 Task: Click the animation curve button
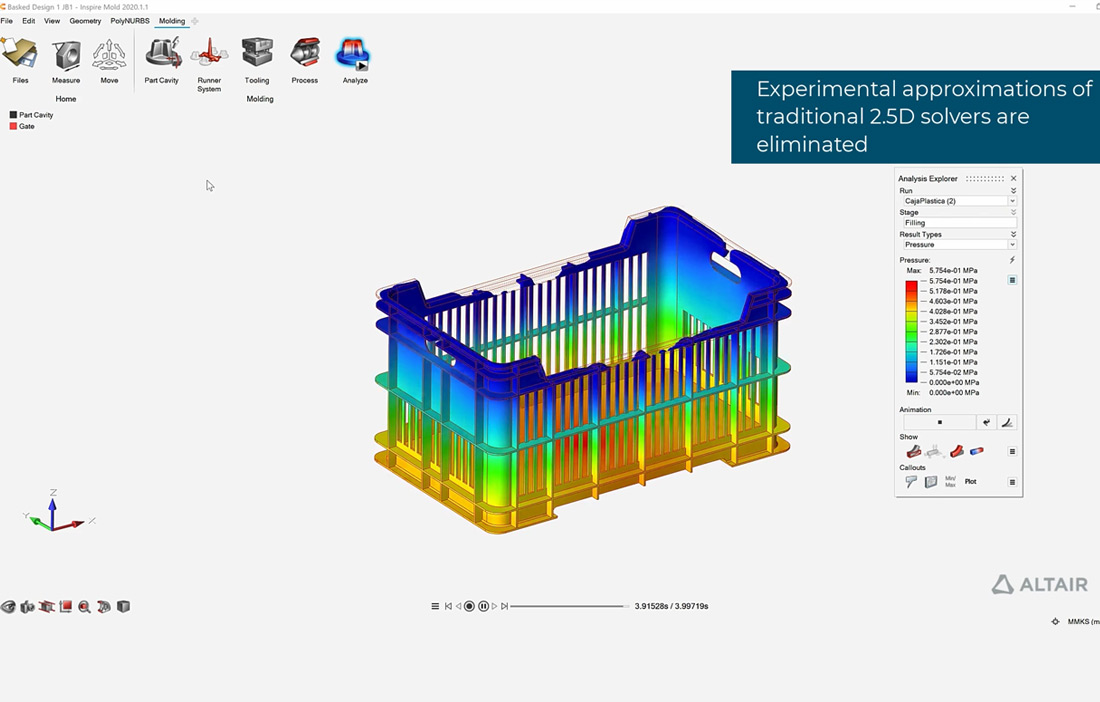click(1007, 422)
